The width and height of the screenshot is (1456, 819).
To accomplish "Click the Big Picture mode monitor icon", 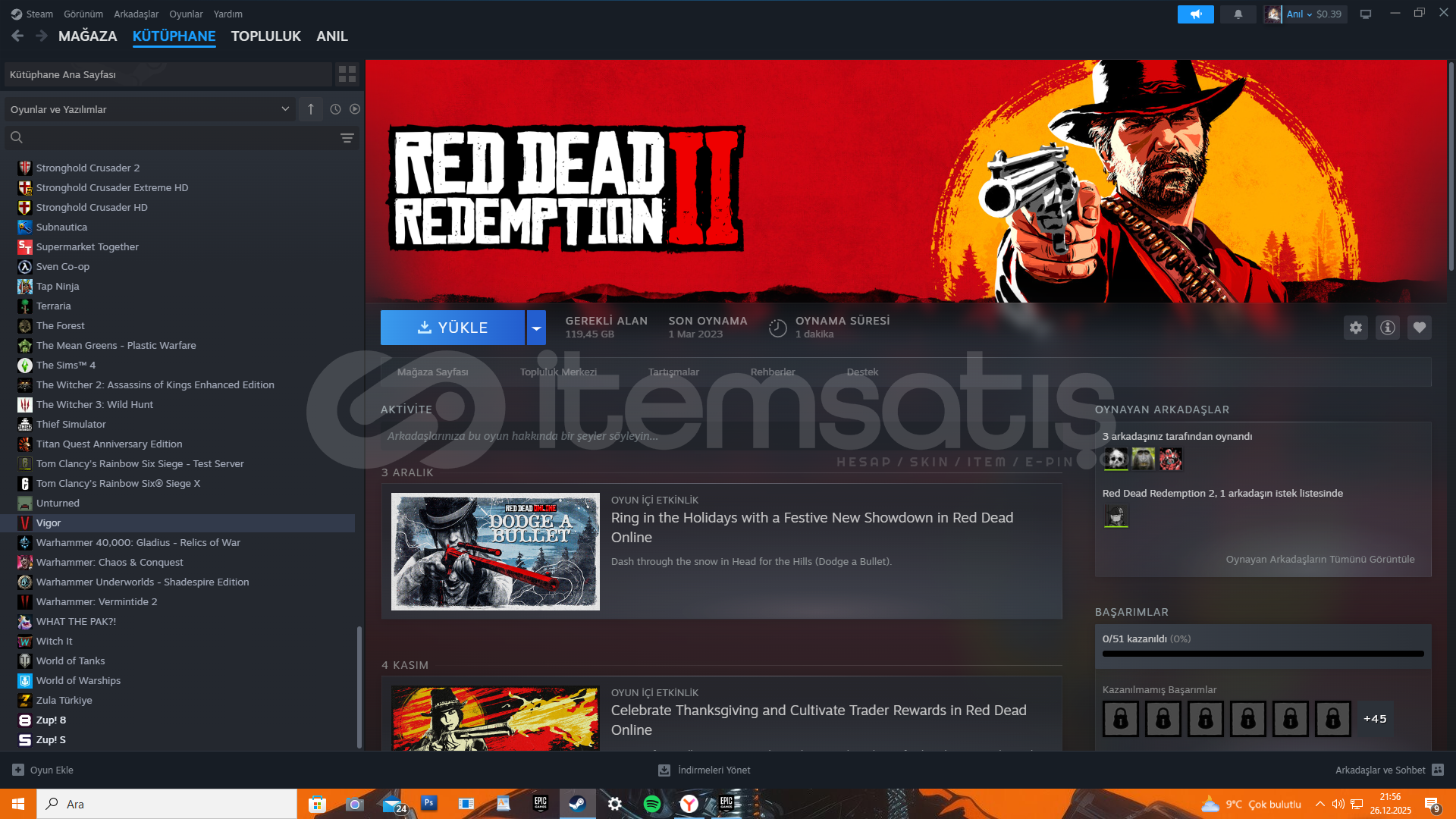I will coord(1366,14).
